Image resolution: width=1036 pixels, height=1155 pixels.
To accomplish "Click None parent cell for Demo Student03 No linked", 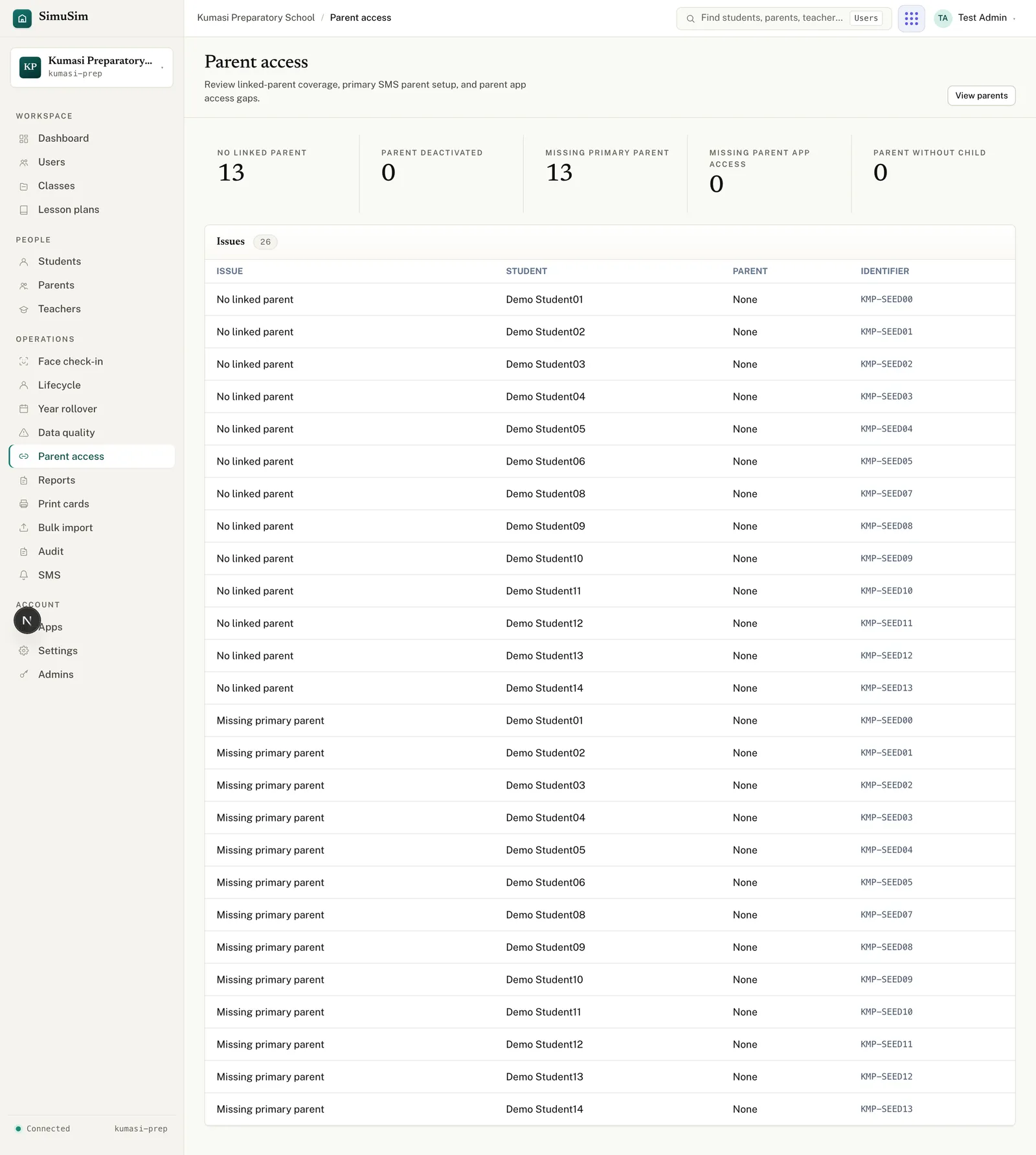I will [x=745, y=365].
